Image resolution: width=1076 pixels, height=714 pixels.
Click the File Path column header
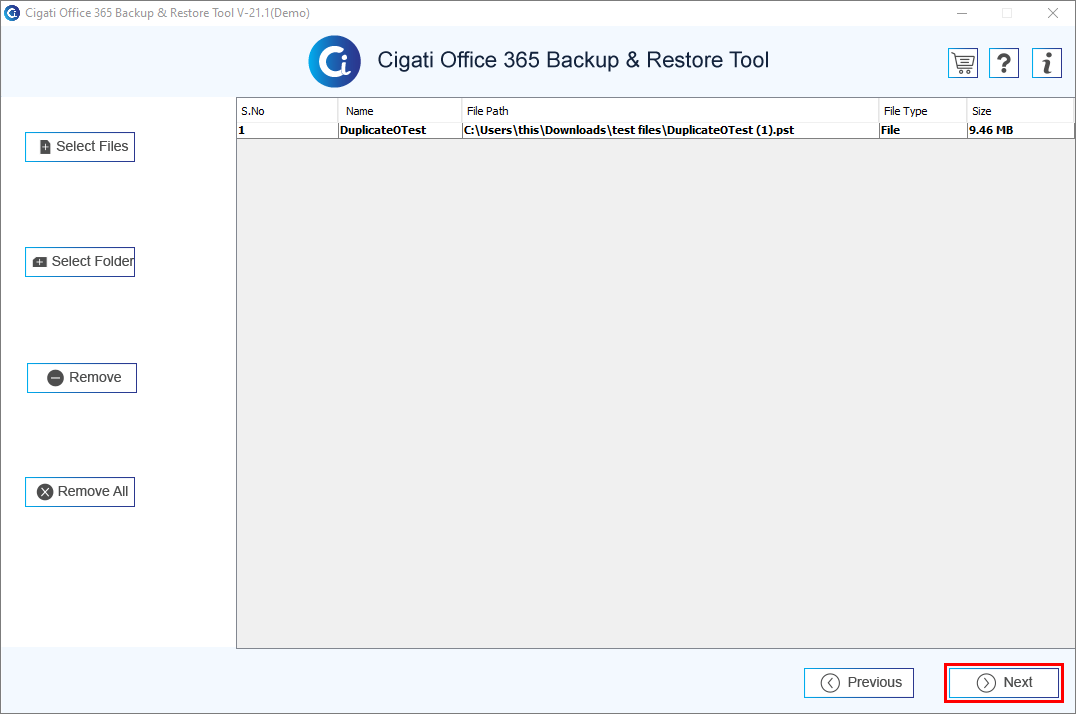point(670,111)
